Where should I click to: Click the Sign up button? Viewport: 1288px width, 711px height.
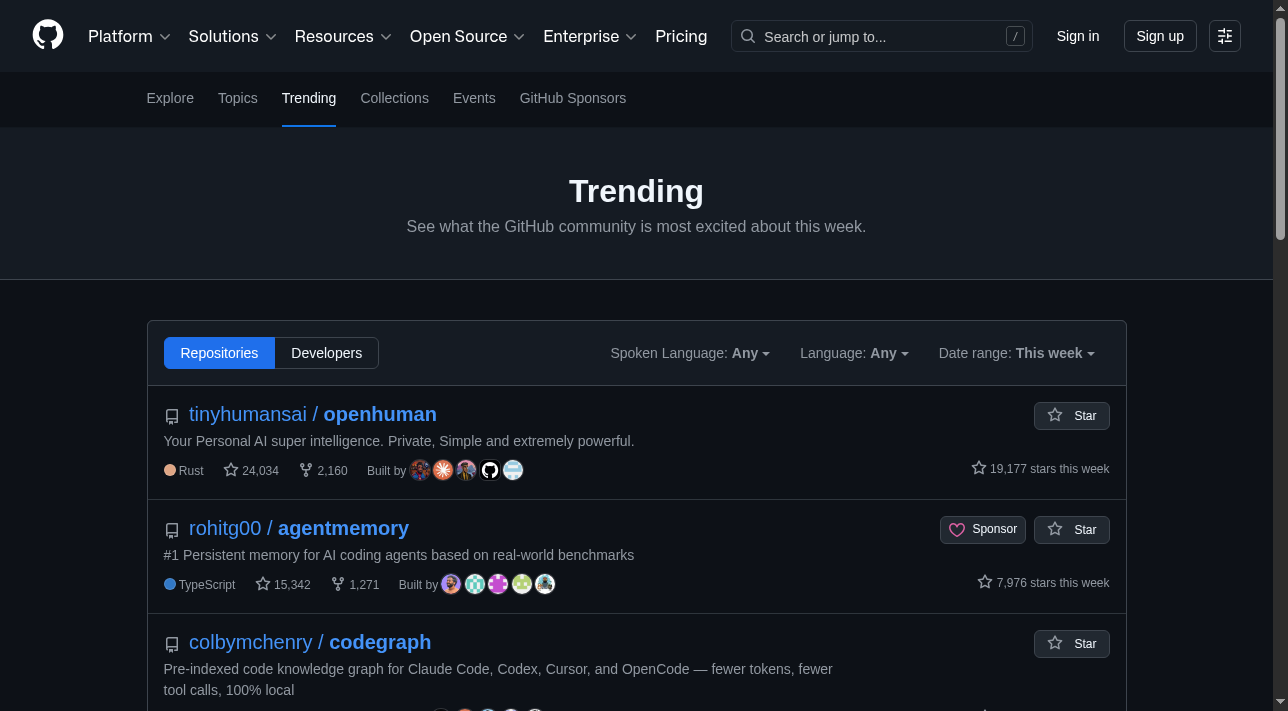click(x=1160, y=36)
